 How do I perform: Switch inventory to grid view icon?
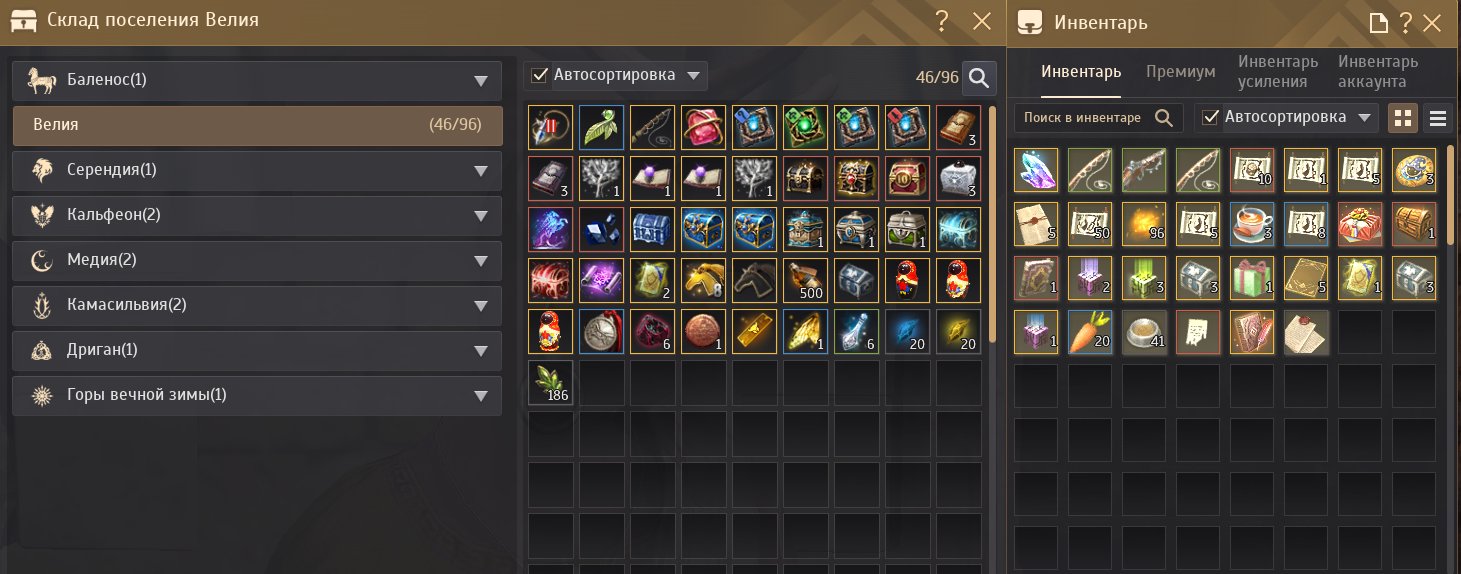(x=1403, y=119)
